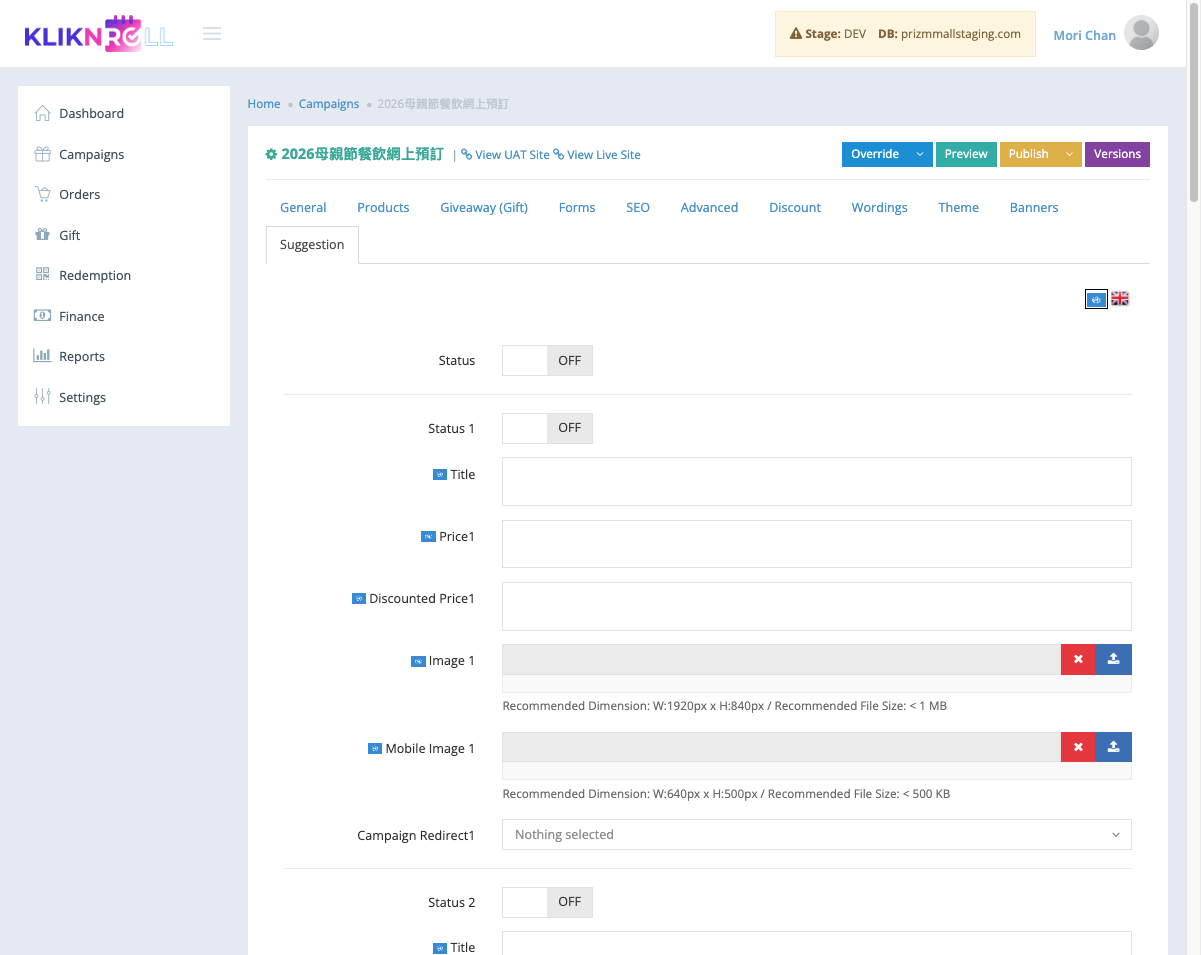Screen dimensions: 1201x955
Task: Click the Mori Chan username
Action: click(1084, 35)
